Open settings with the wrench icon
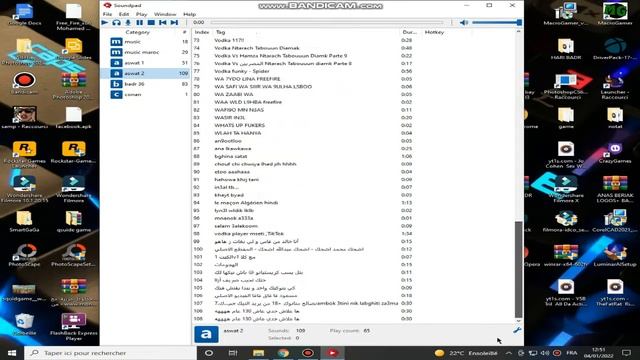Viewport: 640px width, 360px height. pyautogui.click(x=517, y=330)
